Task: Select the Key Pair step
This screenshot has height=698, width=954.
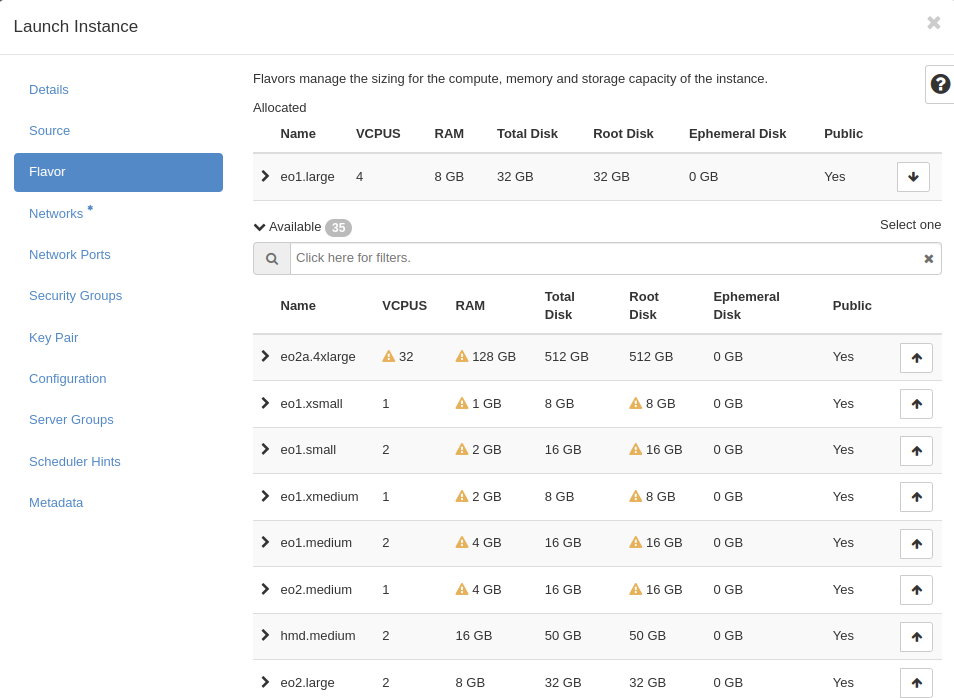Action: [x=53, y=338]
